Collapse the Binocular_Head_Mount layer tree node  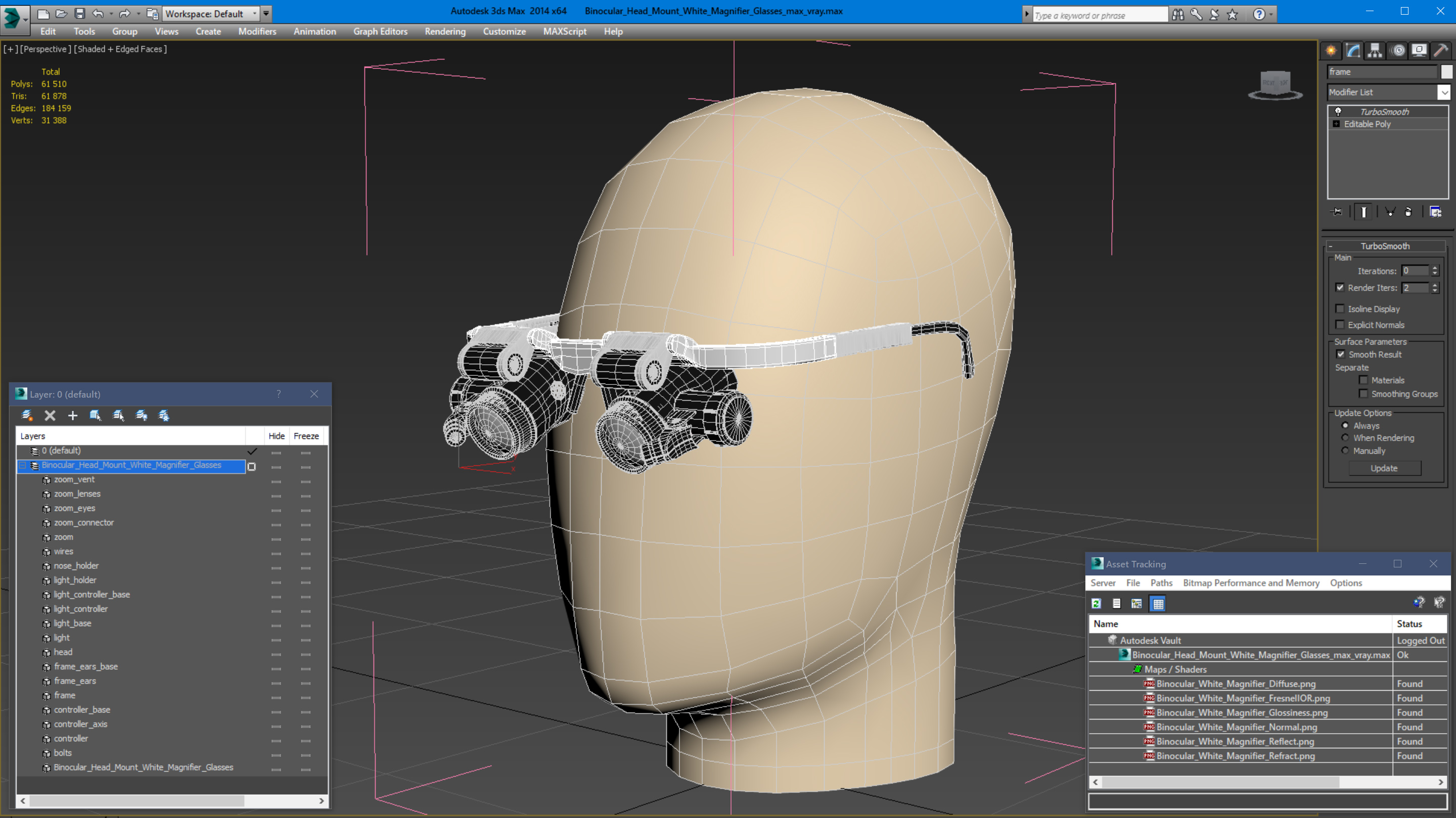pyautogui.click(x=23, y=465)
